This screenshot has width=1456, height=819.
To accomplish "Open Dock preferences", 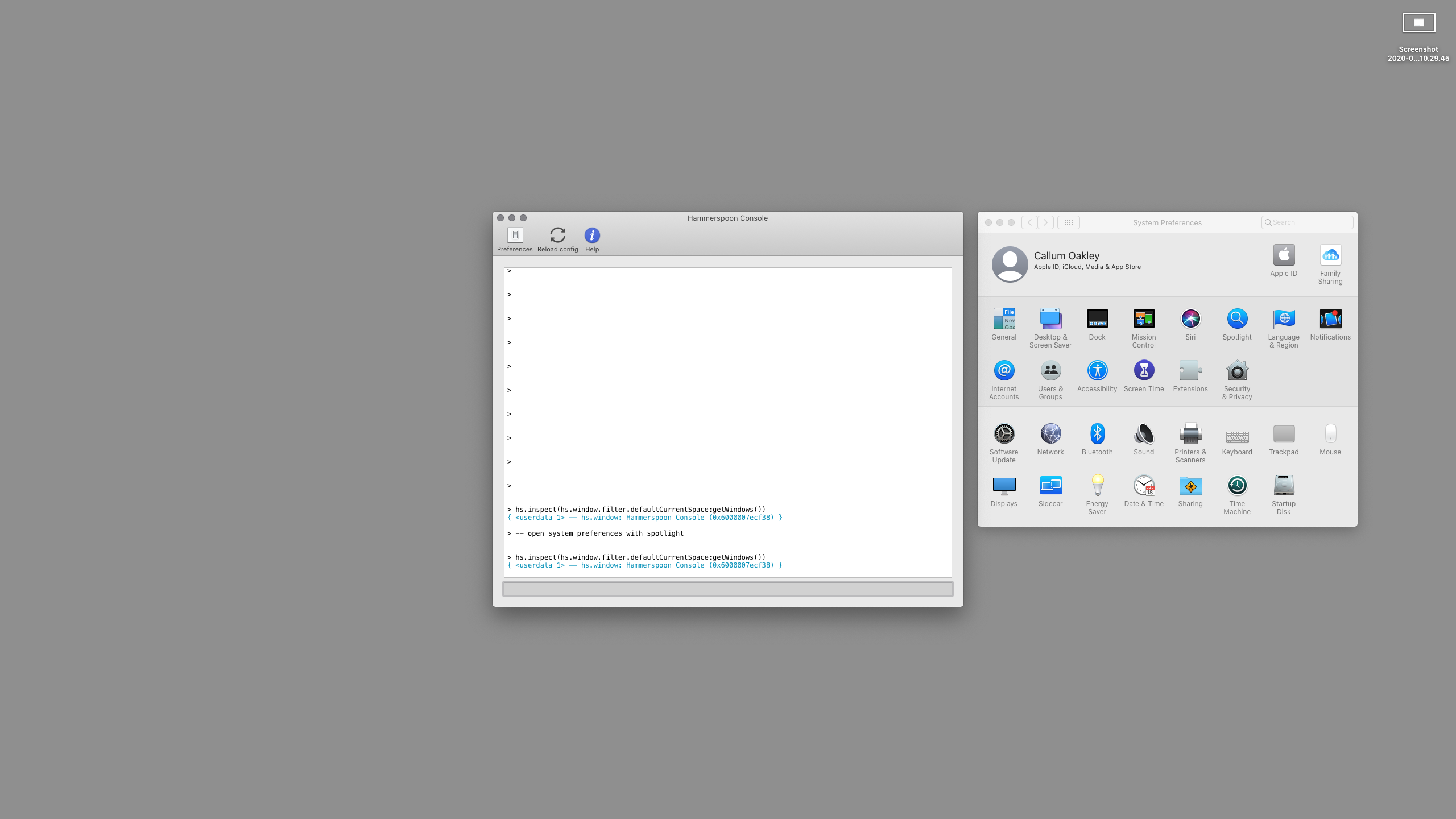I will point(1097,325).
